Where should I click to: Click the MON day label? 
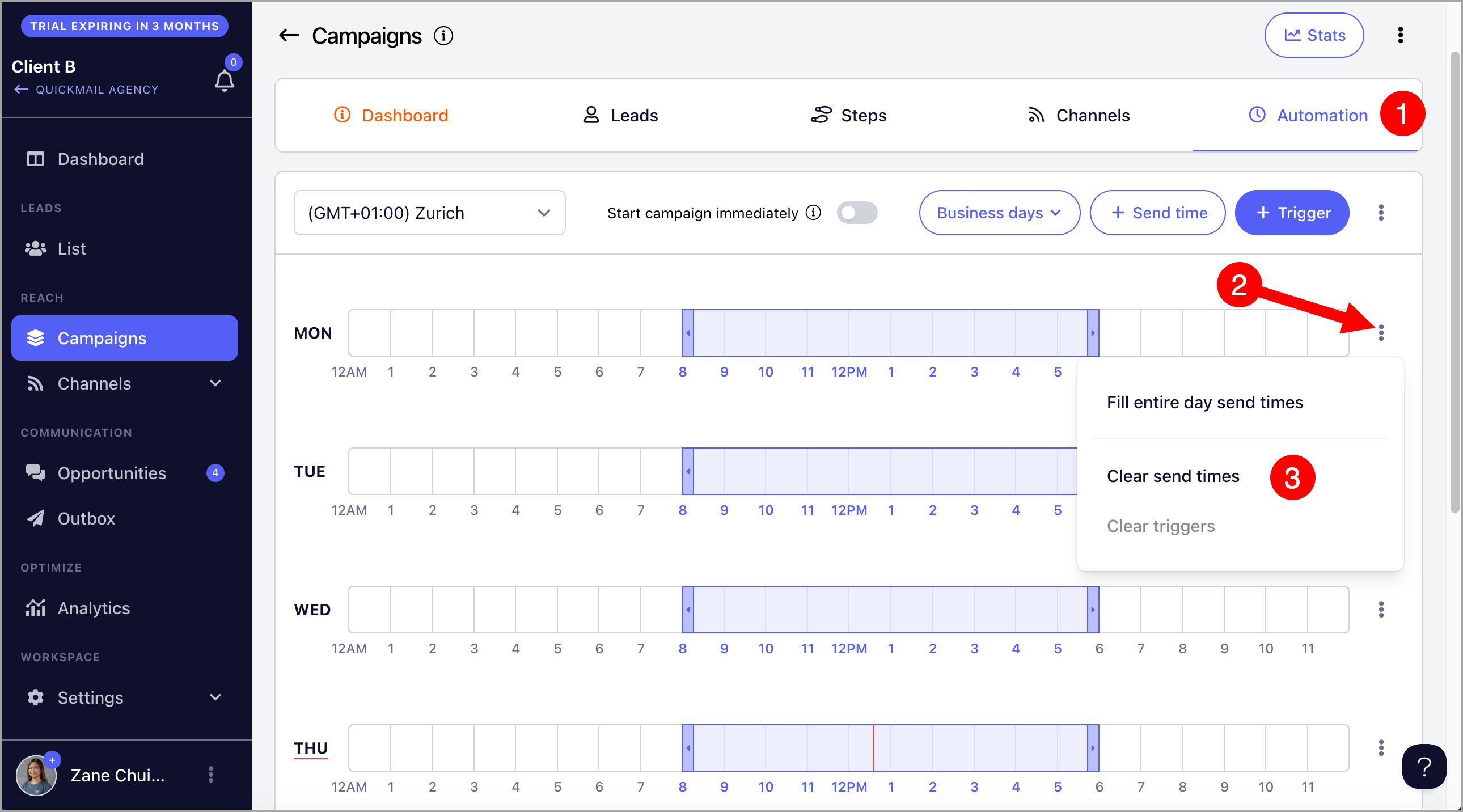tap(313, 333)
